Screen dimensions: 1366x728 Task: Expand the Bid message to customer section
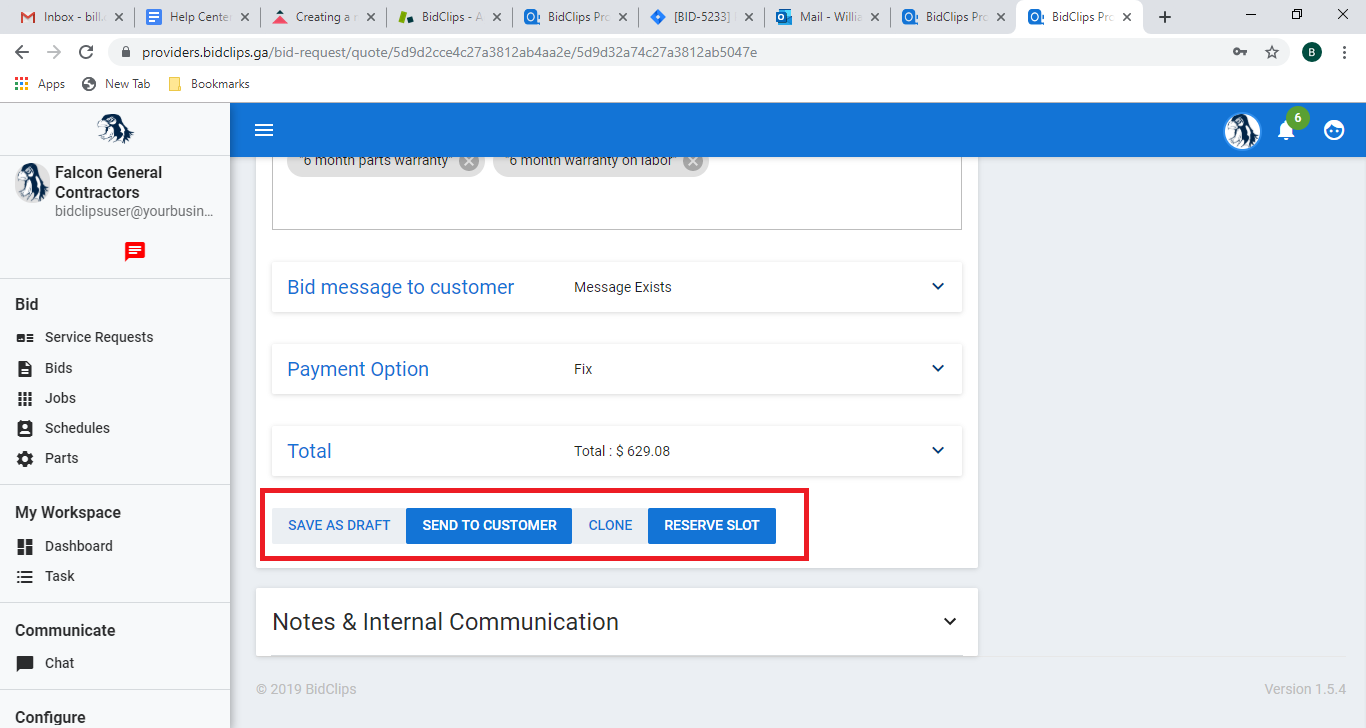pyautogui.click(x=617, y=287)
